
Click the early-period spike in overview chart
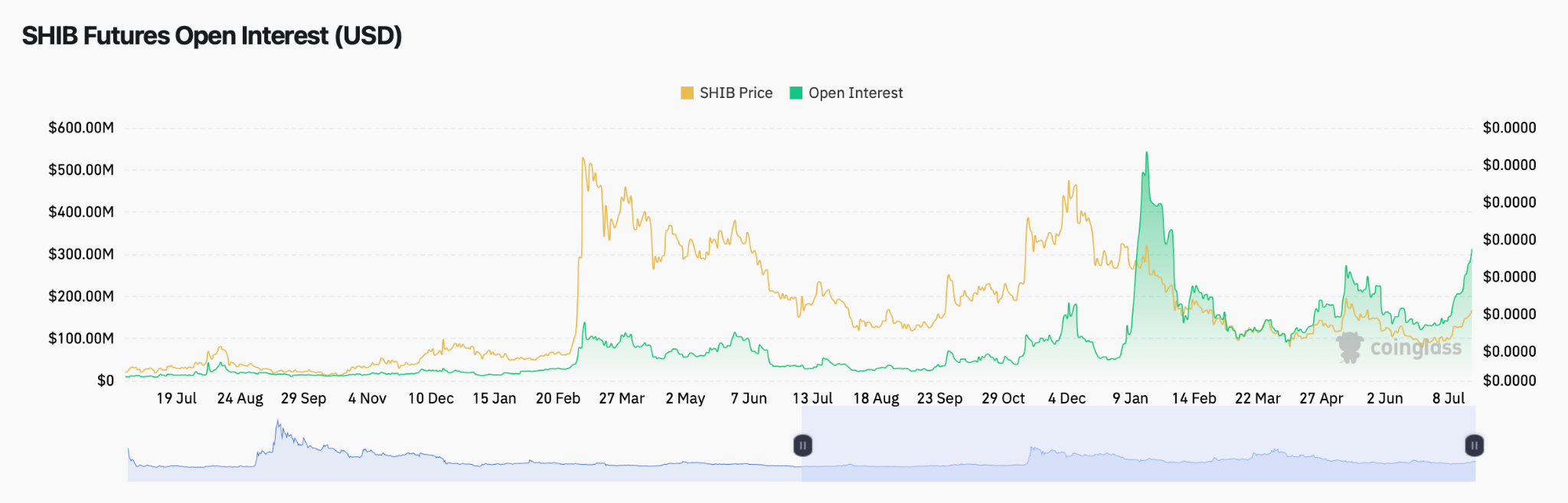pos(278,422)
